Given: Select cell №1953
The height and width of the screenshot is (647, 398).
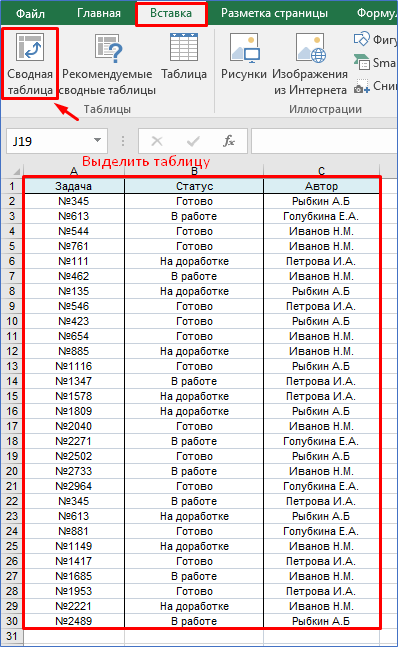Looking at the screenshot, I should coord(74,591).
